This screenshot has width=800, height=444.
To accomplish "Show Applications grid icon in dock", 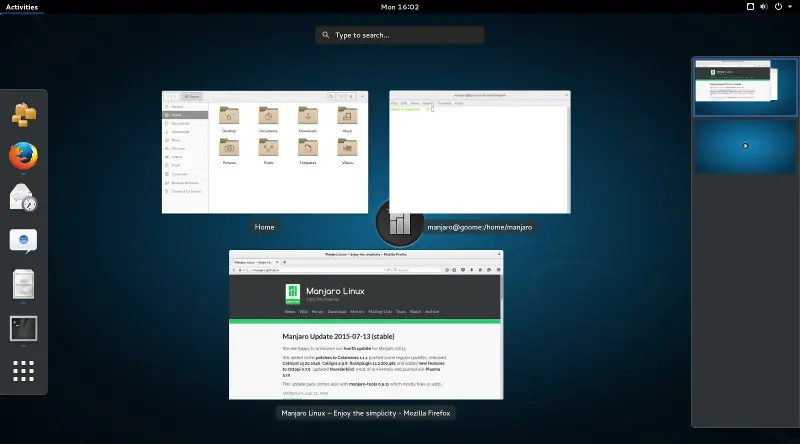I will [23, 371].
